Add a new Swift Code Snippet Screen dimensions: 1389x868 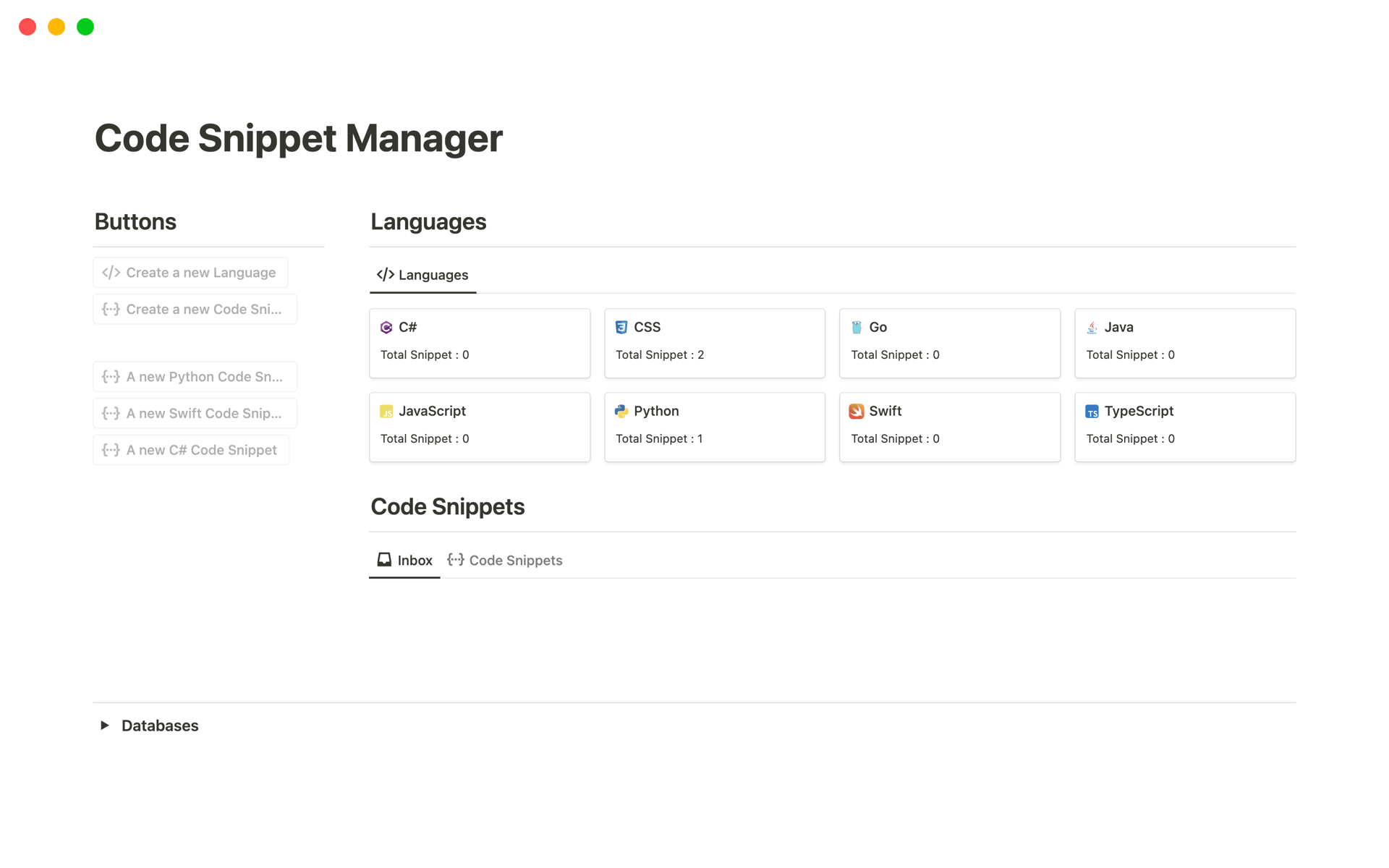pyautogui.click(x=195, y=414)
